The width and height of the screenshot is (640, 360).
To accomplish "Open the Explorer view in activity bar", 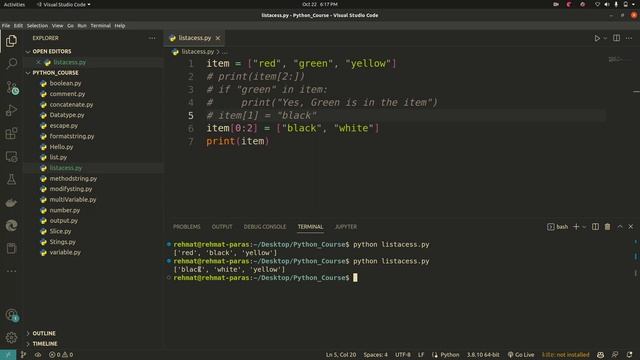I will coord(11,41).
